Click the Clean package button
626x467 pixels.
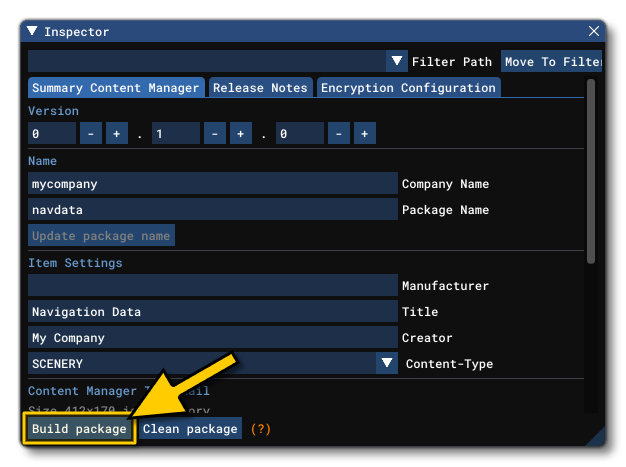point(190,429)
